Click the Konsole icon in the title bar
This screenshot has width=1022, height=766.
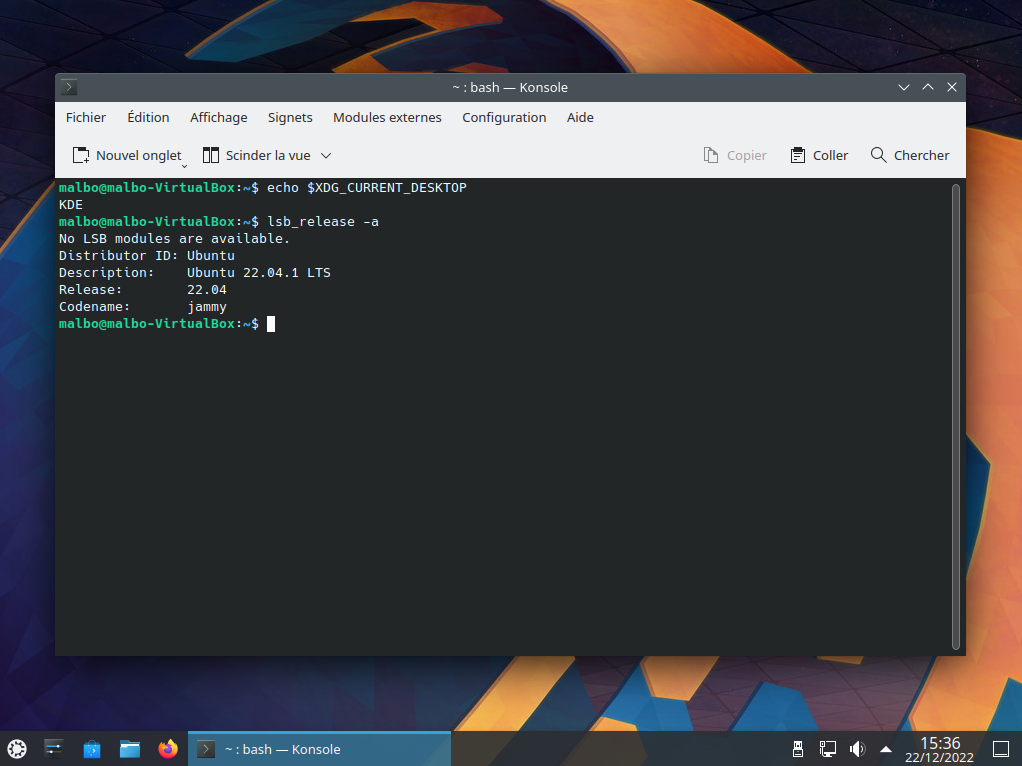(69, 87)
